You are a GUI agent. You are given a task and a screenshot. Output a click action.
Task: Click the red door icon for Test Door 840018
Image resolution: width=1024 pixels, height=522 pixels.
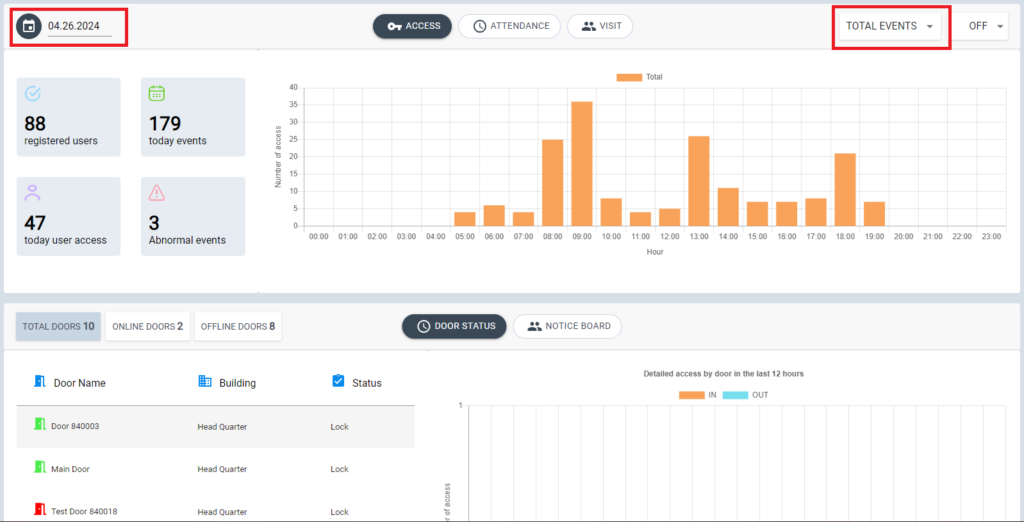[40, 510]
